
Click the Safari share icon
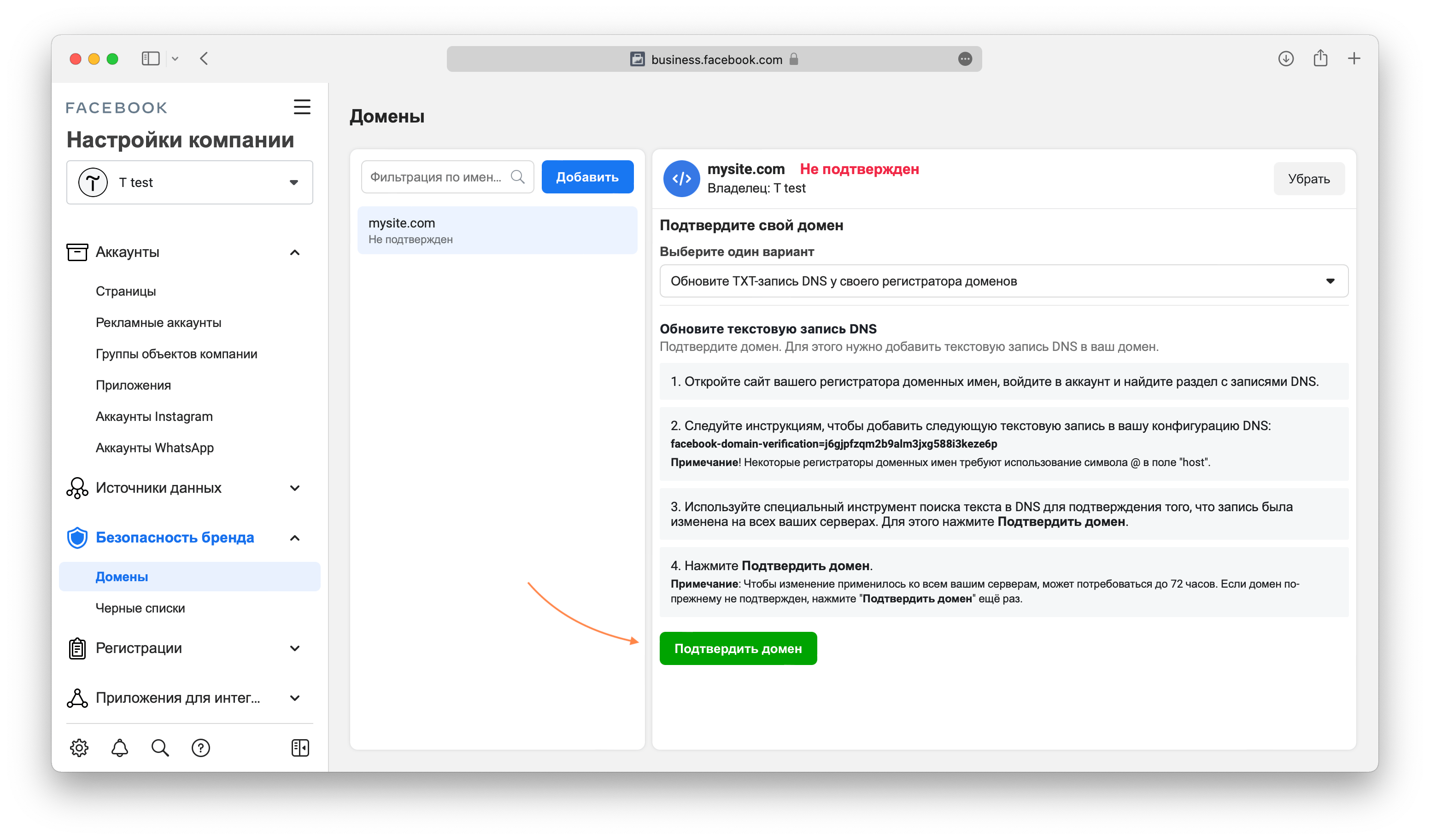click(1320, 58)
